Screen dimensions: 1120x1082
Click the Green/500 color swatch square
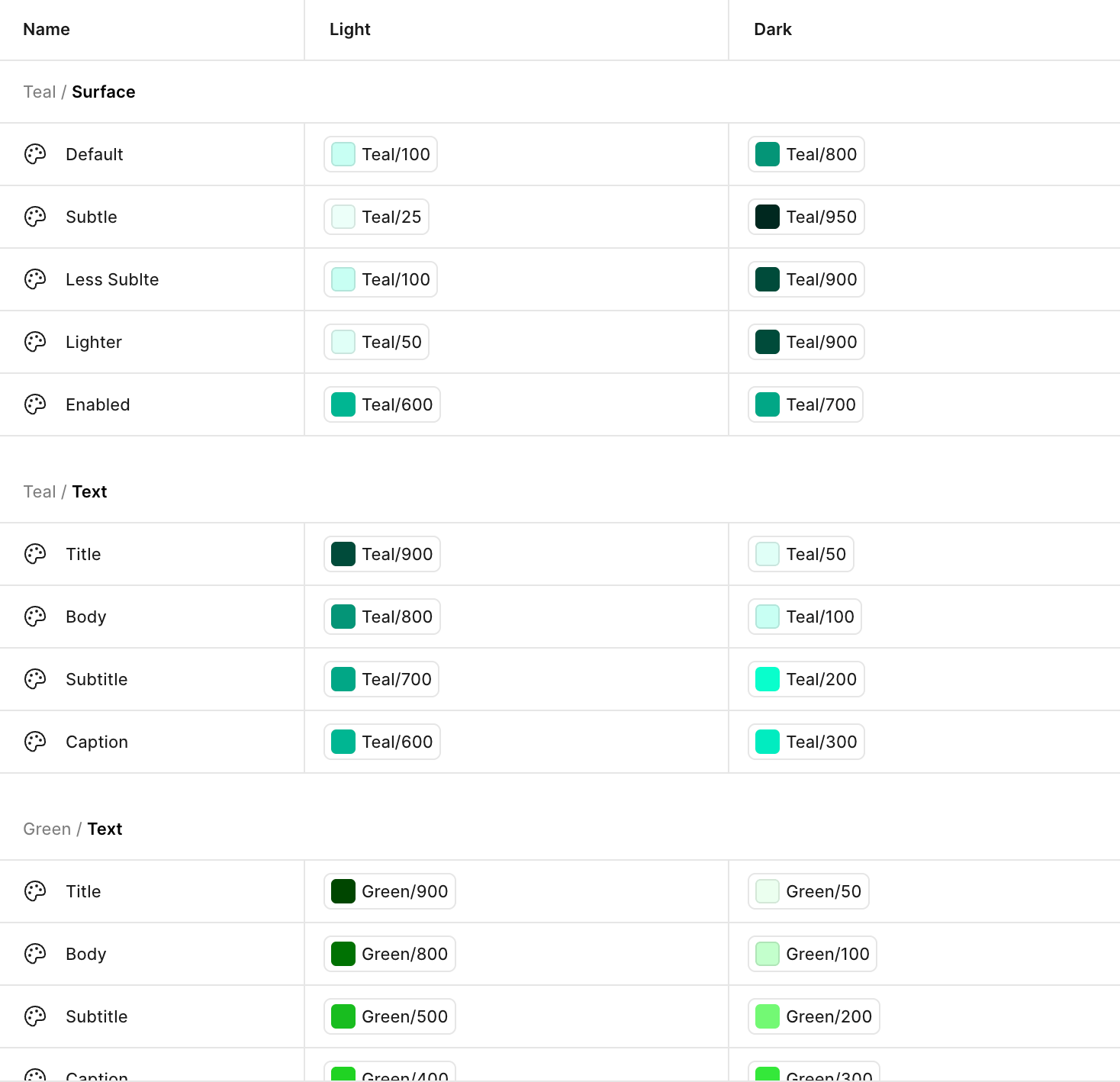(343, 1016)
